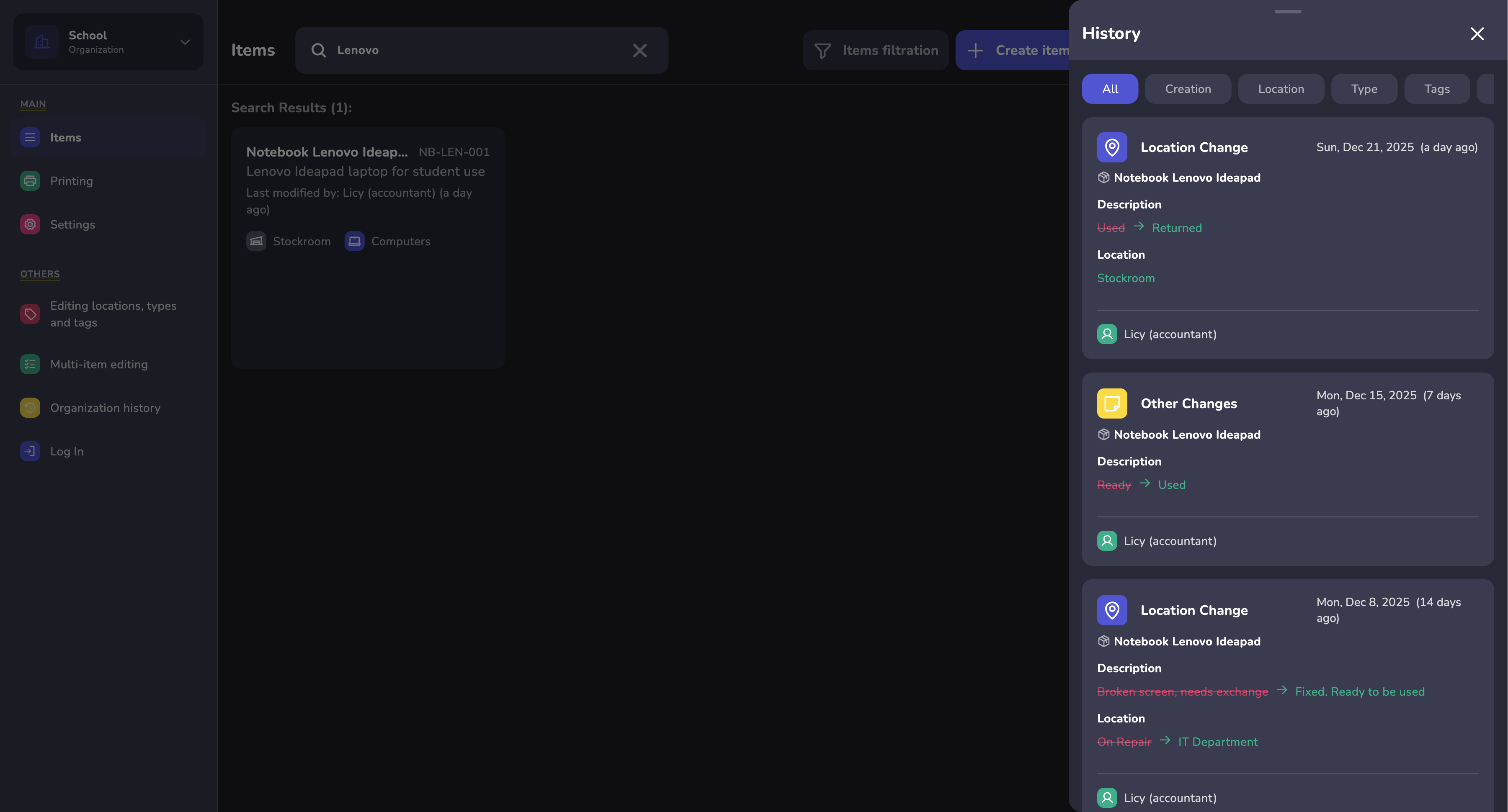View Organization history
The height and width of the screenshot is (812, 1508).
click(105, 407)
